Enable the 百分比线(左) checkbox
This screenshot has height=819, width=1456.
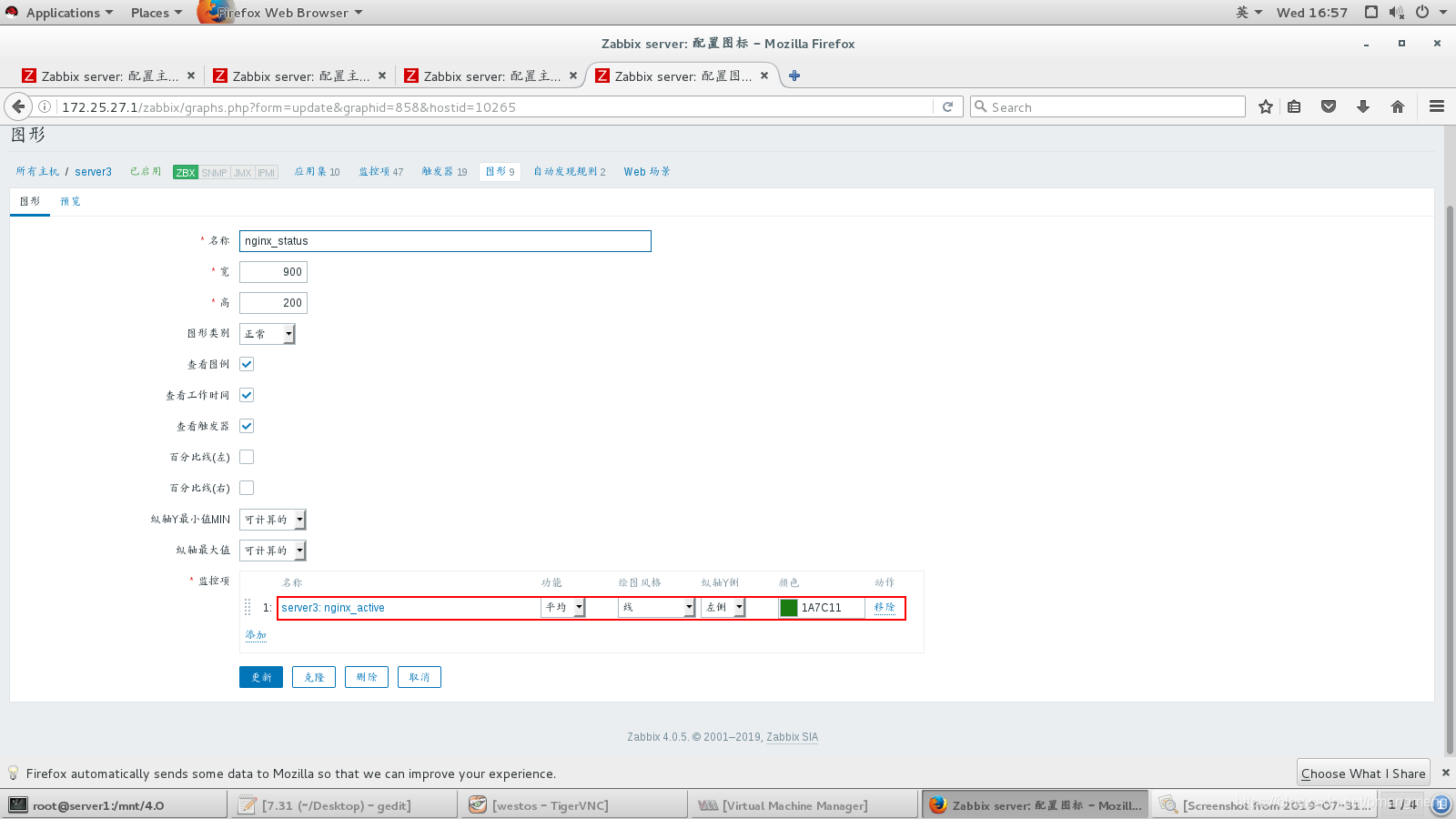tap(247, 457)
